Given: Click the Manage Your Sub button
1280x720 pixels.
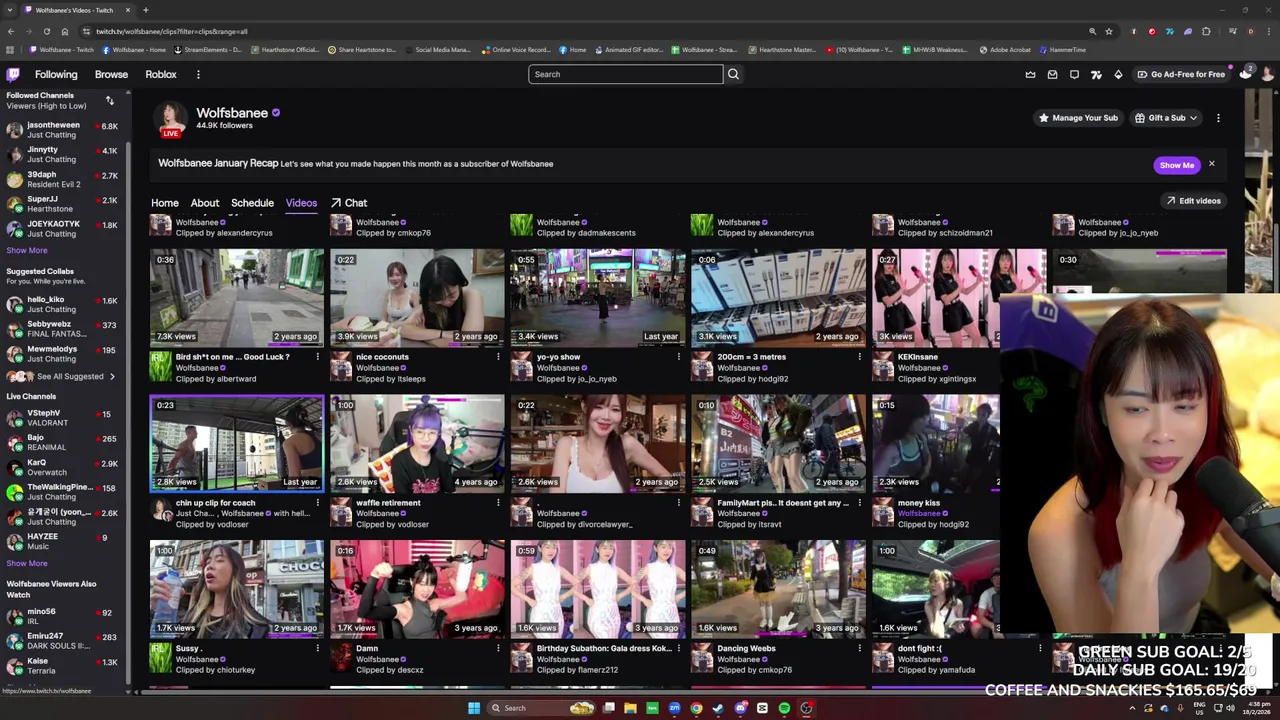Looking at the screenshot, I should click(1078, 118).
